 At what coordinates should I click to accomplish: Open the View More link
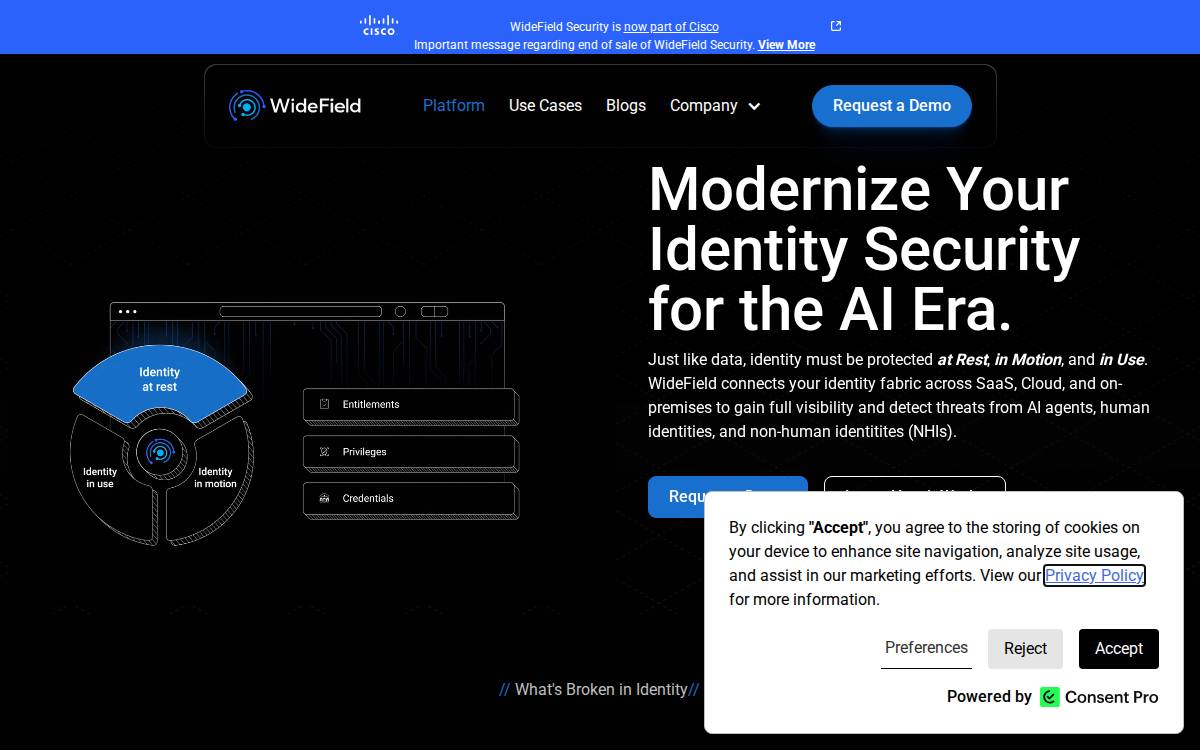(786, 45)
